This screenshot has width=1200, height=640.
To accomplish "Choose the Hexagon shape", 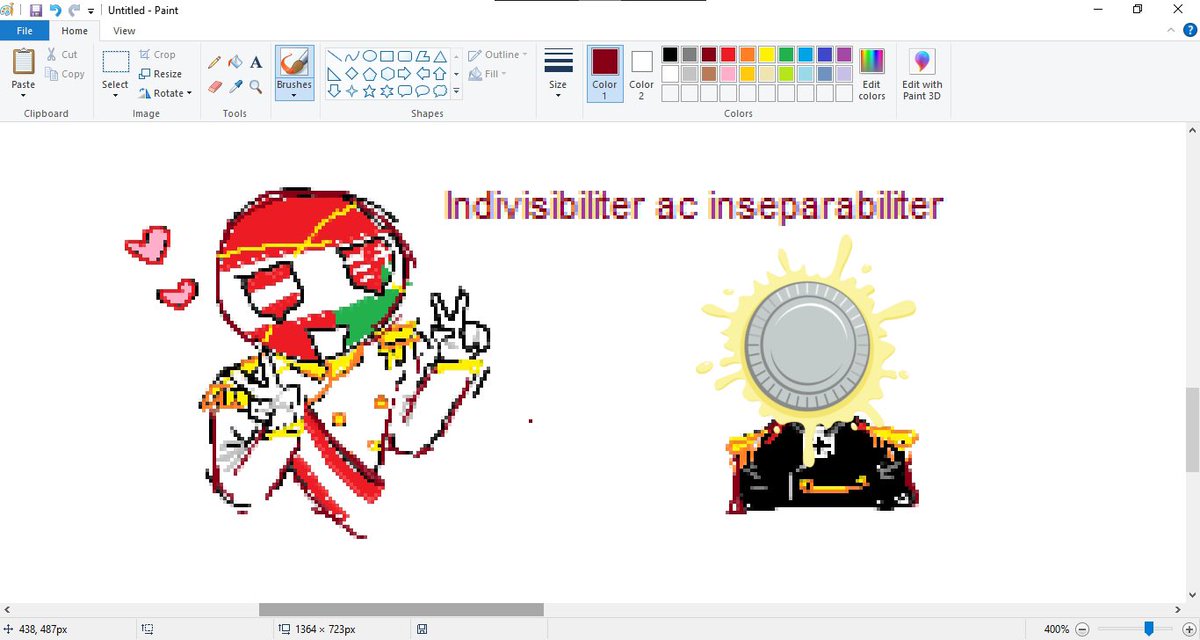I will [388, 73].
